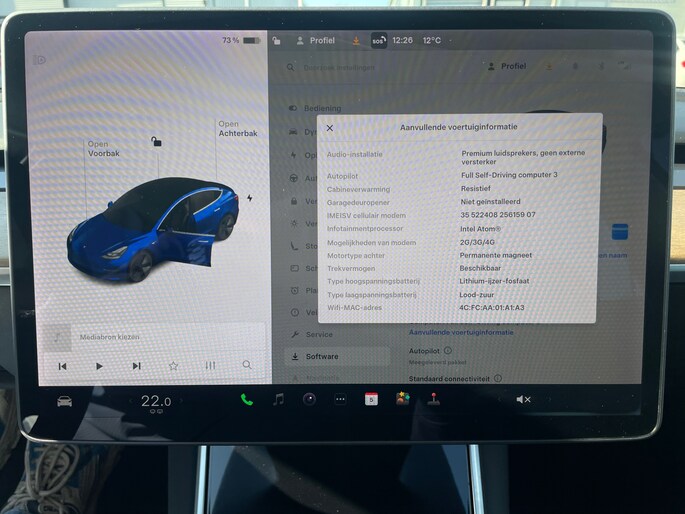Favorite the current media with star
Image resolution: width=685 pixels, height=514 pixels.
point(173,366)
